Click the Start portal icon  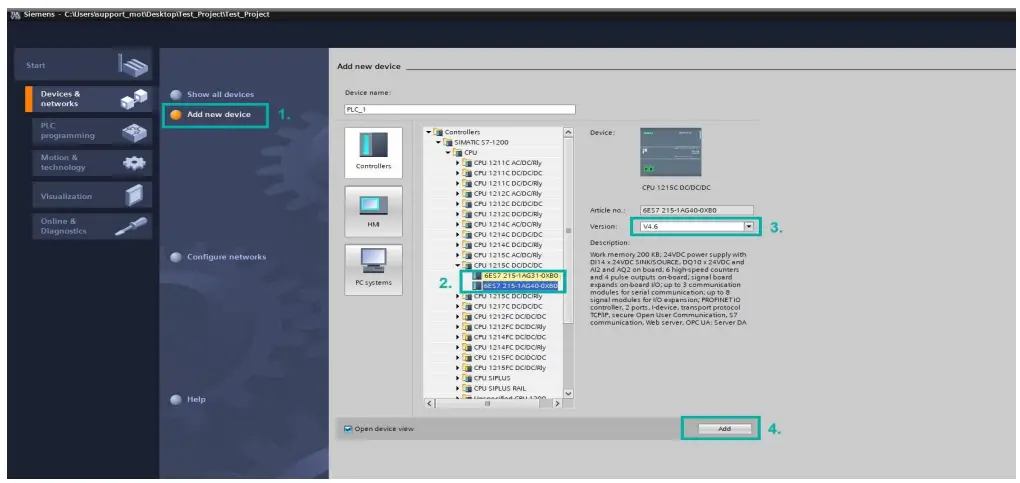[133, 65]
